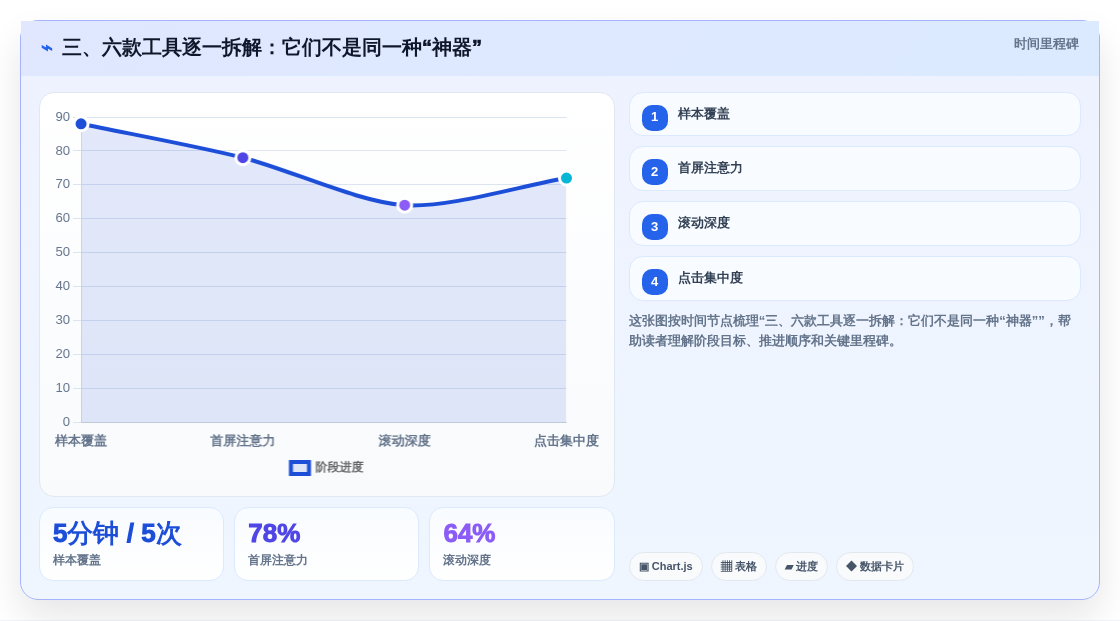Click the section title 三、六款工具逐一拆解

[x=271, y=48]
